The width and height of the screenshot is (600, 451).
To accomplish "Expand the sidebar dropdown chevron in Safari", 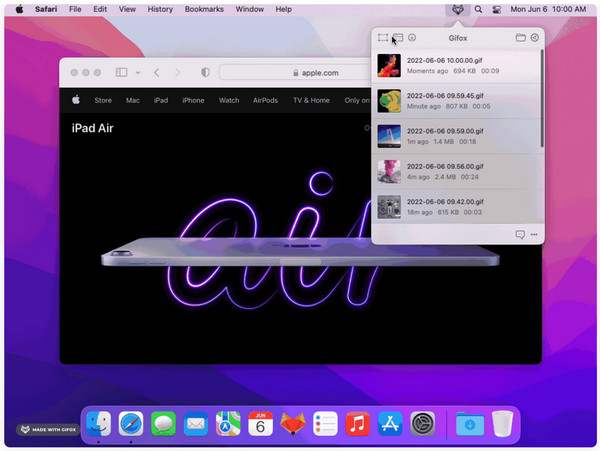I will tap(138, 72).
